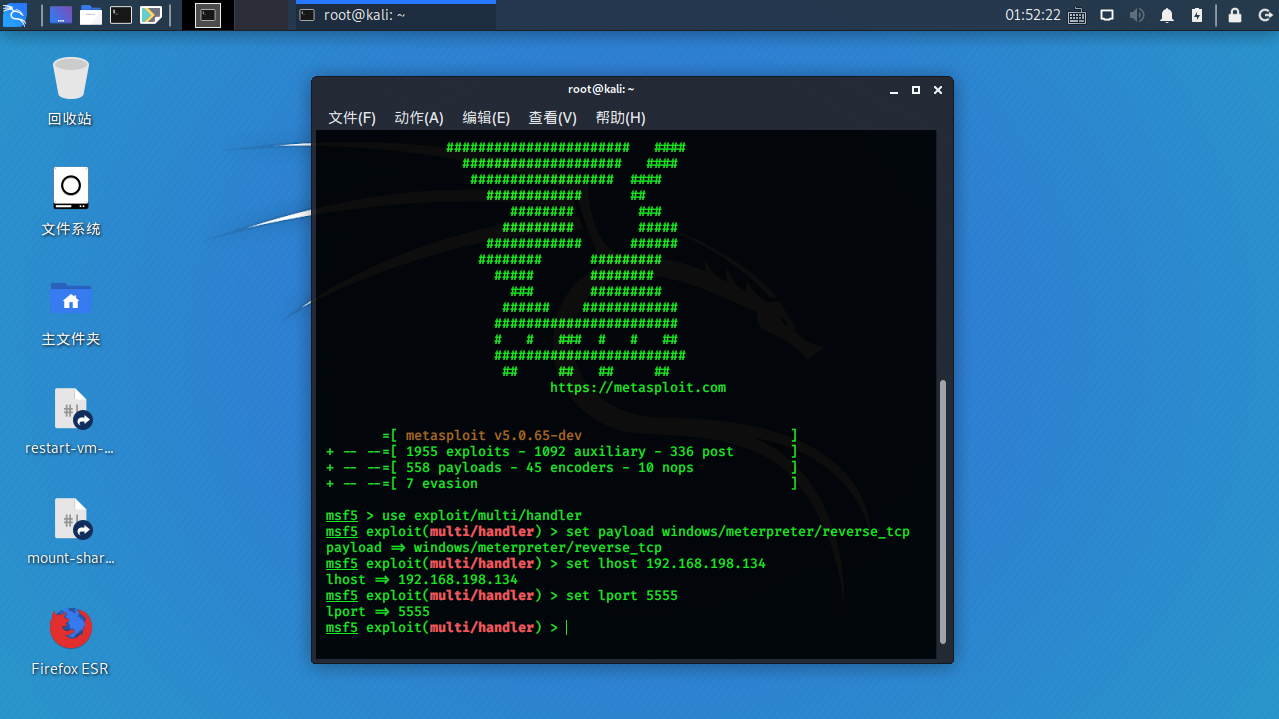Click the 'lport => 5555' output line
Viewport: 1279px width, 719px height.
(x=378, y=611)
